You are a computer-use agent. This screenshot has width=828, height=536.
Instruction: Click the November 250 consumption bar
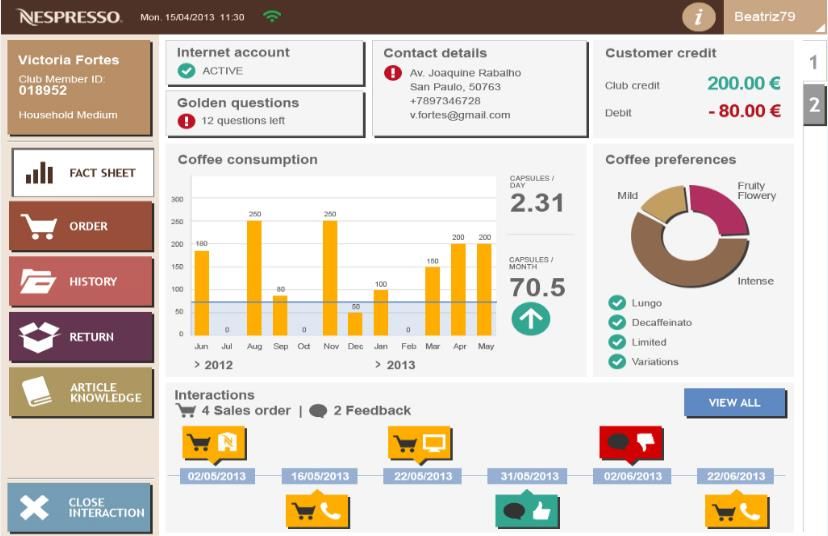[x=330, y=278]
